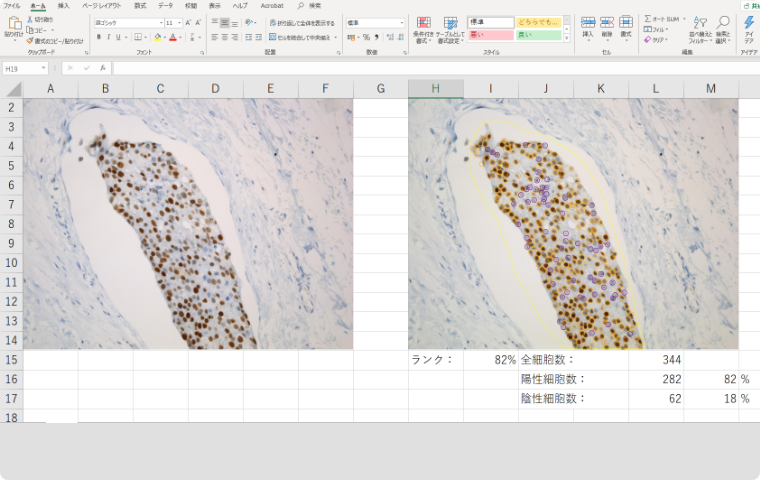Toggle wrap text (折り返して全体を表示する)
760x480 pixels.
pos(299,22)
